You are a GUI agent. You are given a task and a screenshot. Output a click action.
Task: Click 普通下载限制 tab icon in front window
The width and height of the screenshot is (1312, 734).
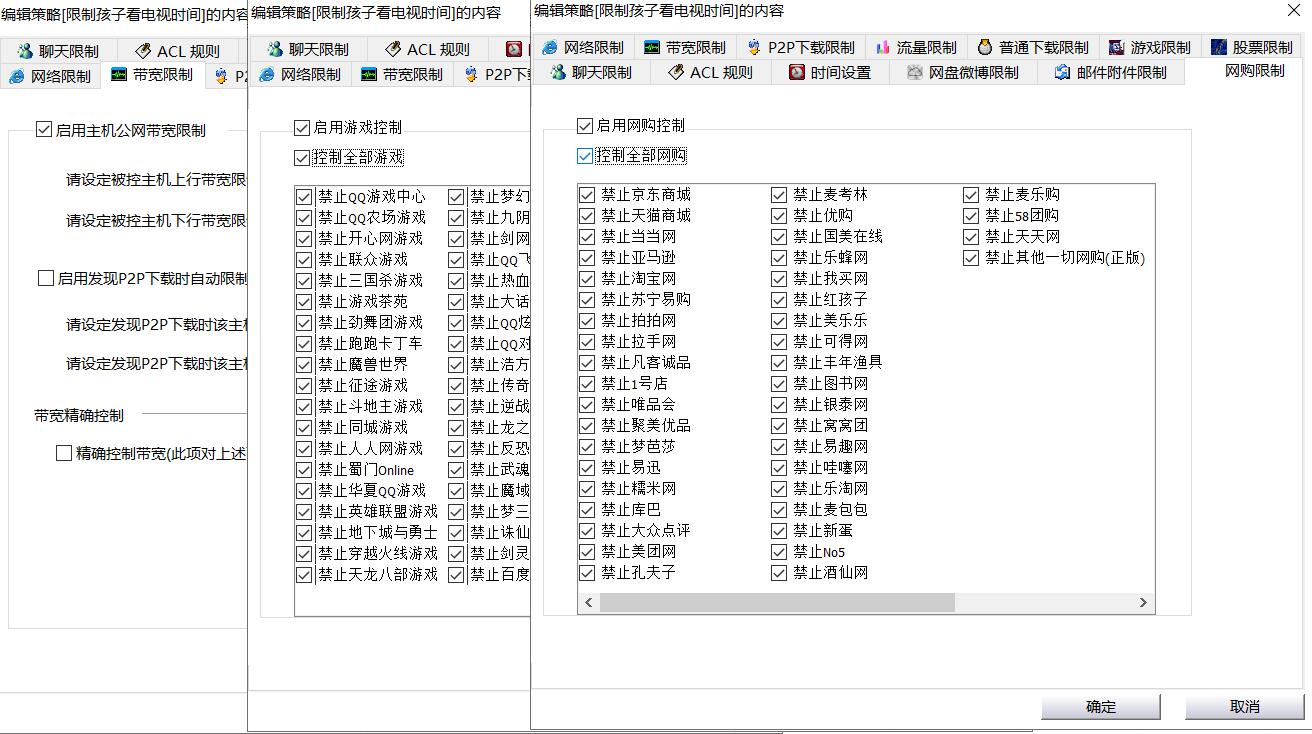pyautogui.click(x=985, y=47)
